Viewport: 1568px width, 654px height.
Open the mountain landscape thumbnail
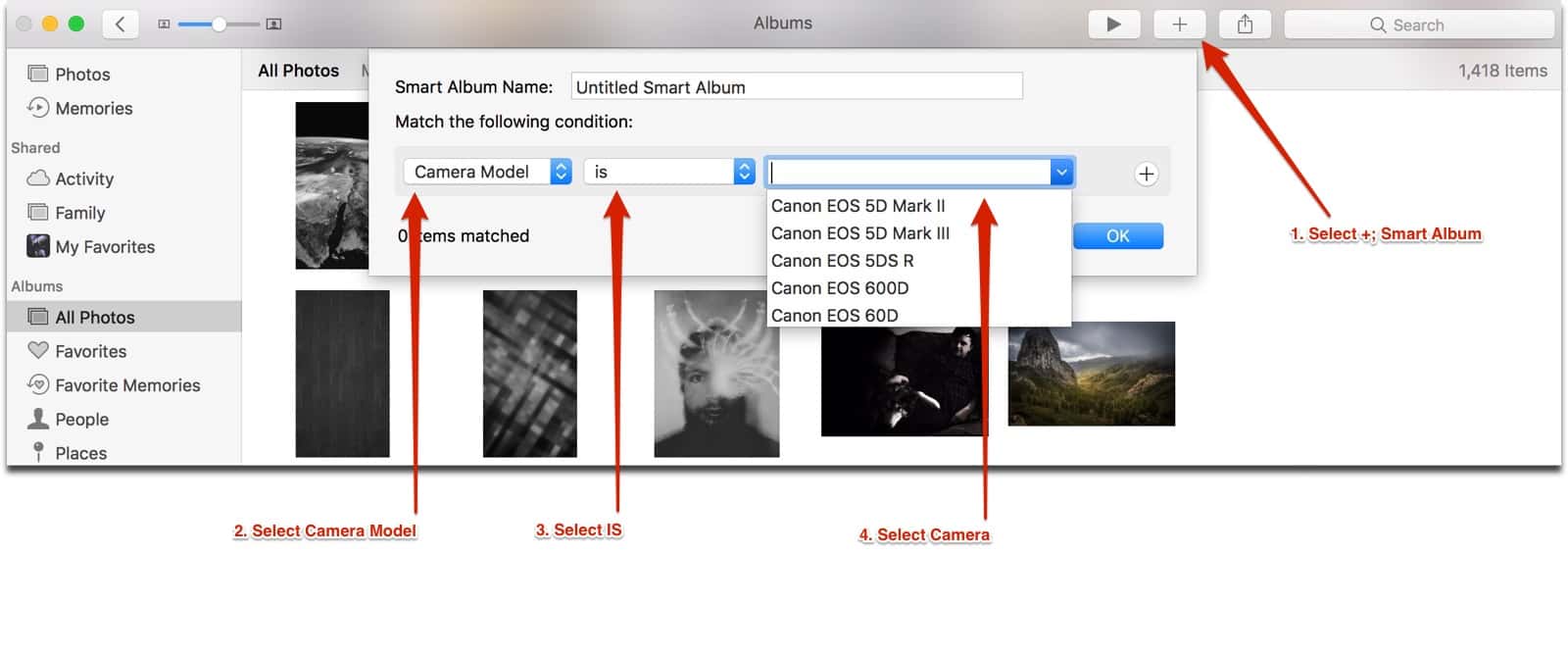[x=1092, y=374]
